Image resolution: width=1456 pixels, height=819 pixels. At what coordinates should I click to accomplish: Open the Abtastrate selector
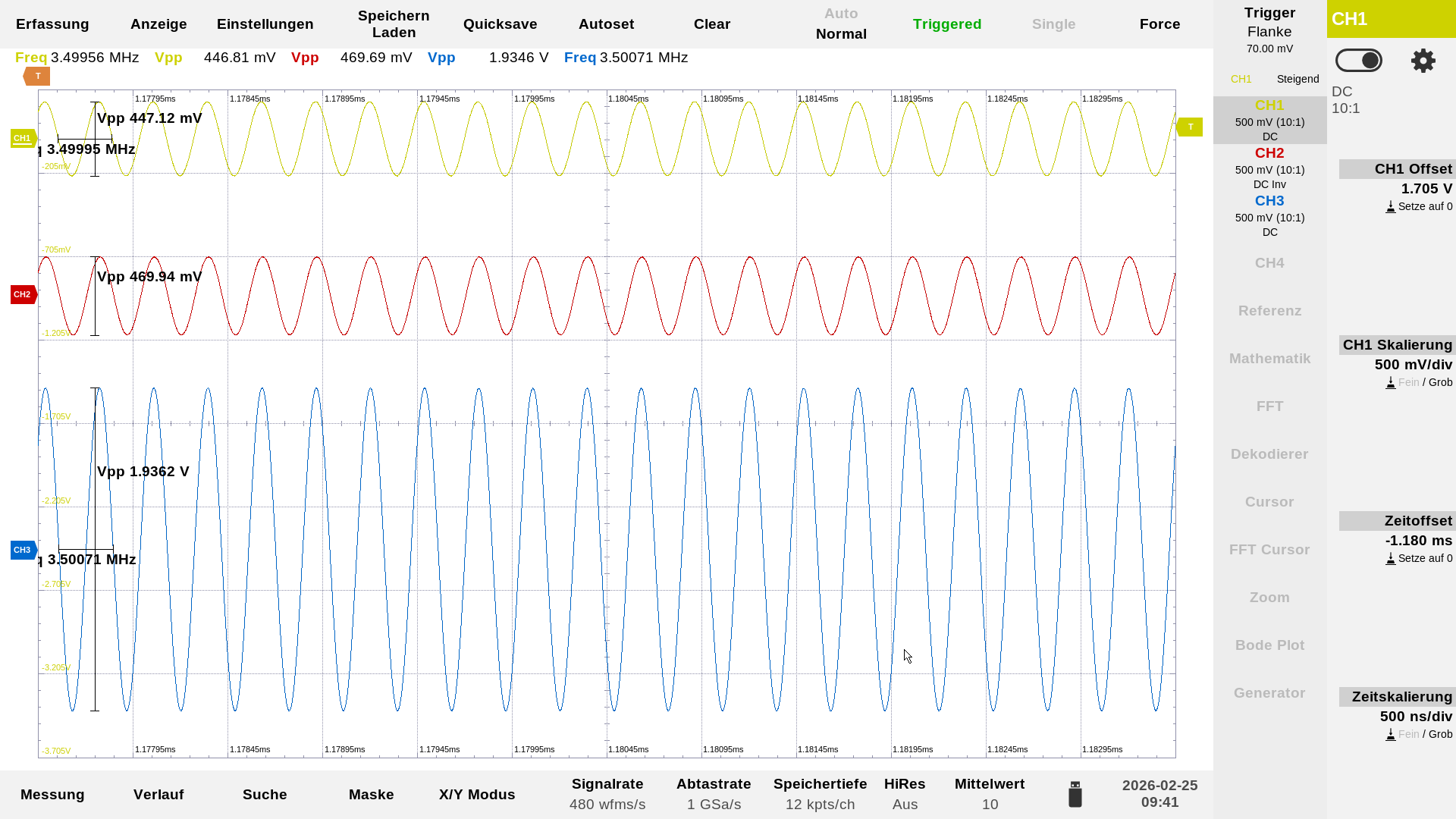tap(714, 794)
